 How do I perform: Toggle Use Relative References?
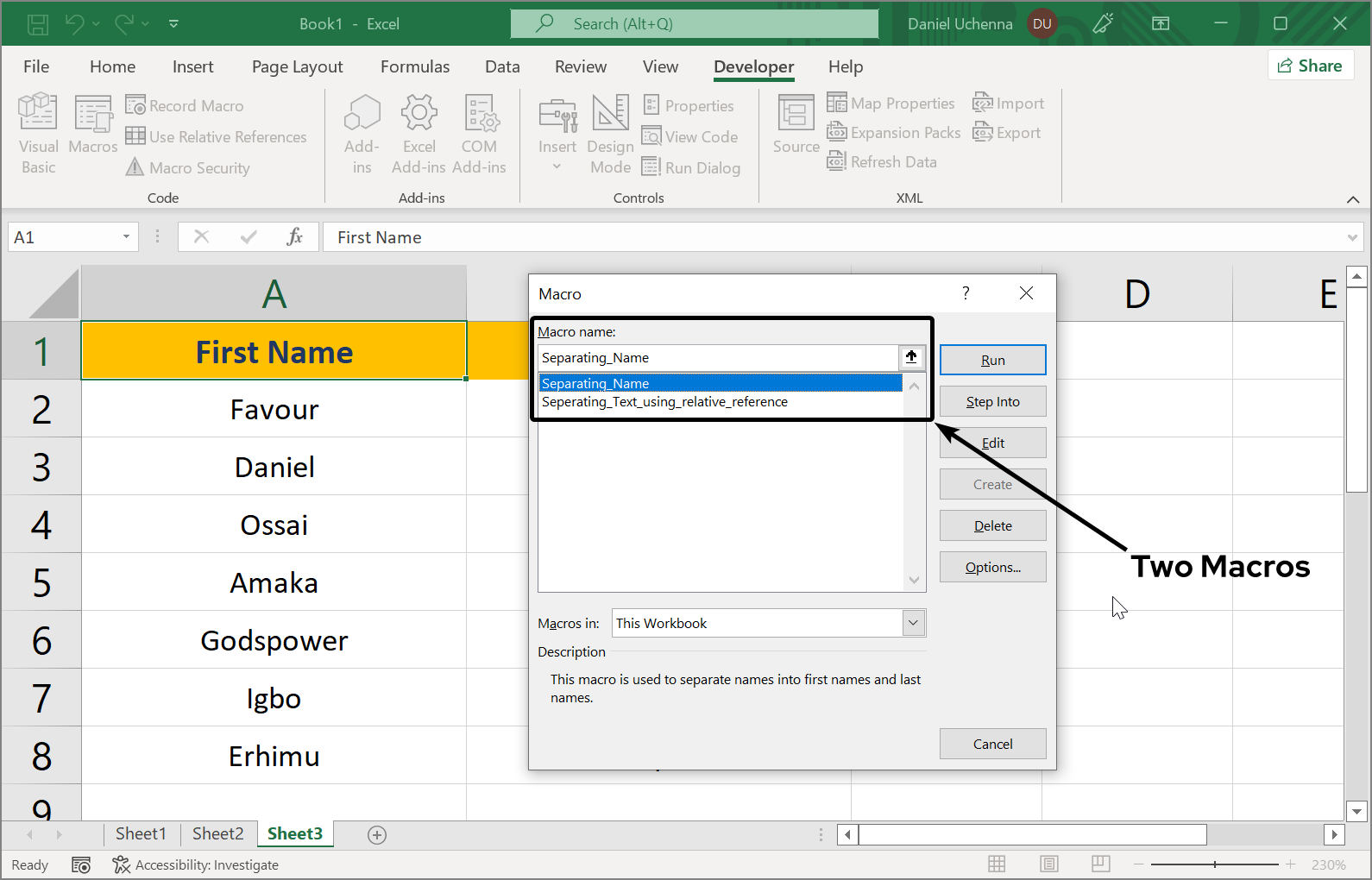point(216,136)
